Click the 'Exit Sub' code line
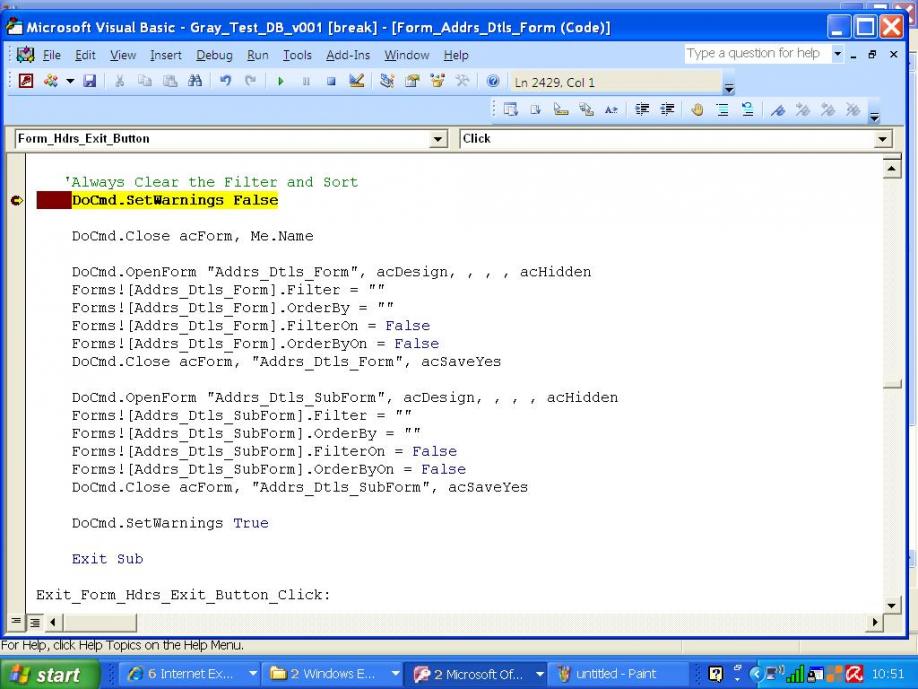Screen dimensions: 918x689 107,559
